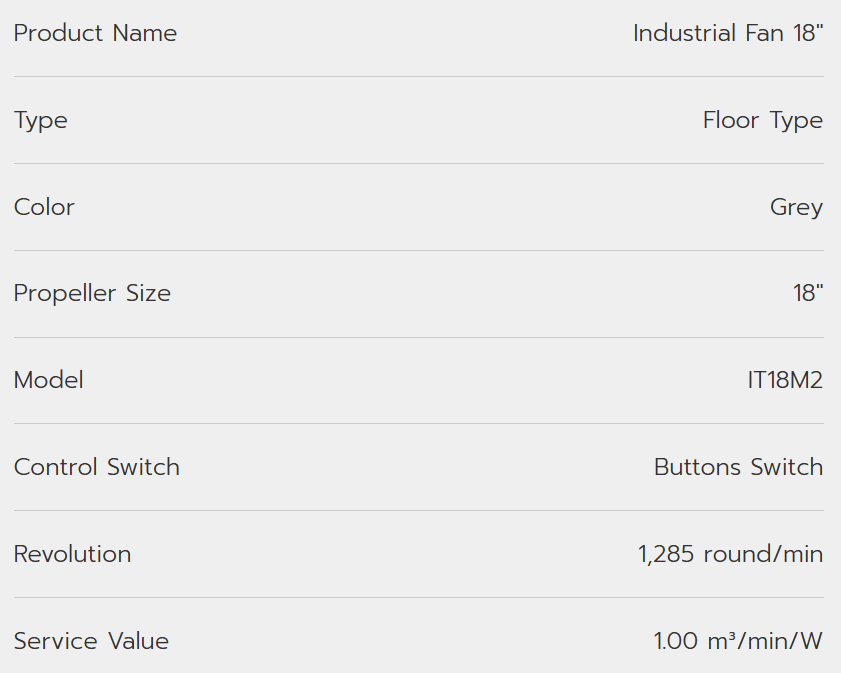
Task: Select the Floor Type value
Action: click(x=762, y=120)
